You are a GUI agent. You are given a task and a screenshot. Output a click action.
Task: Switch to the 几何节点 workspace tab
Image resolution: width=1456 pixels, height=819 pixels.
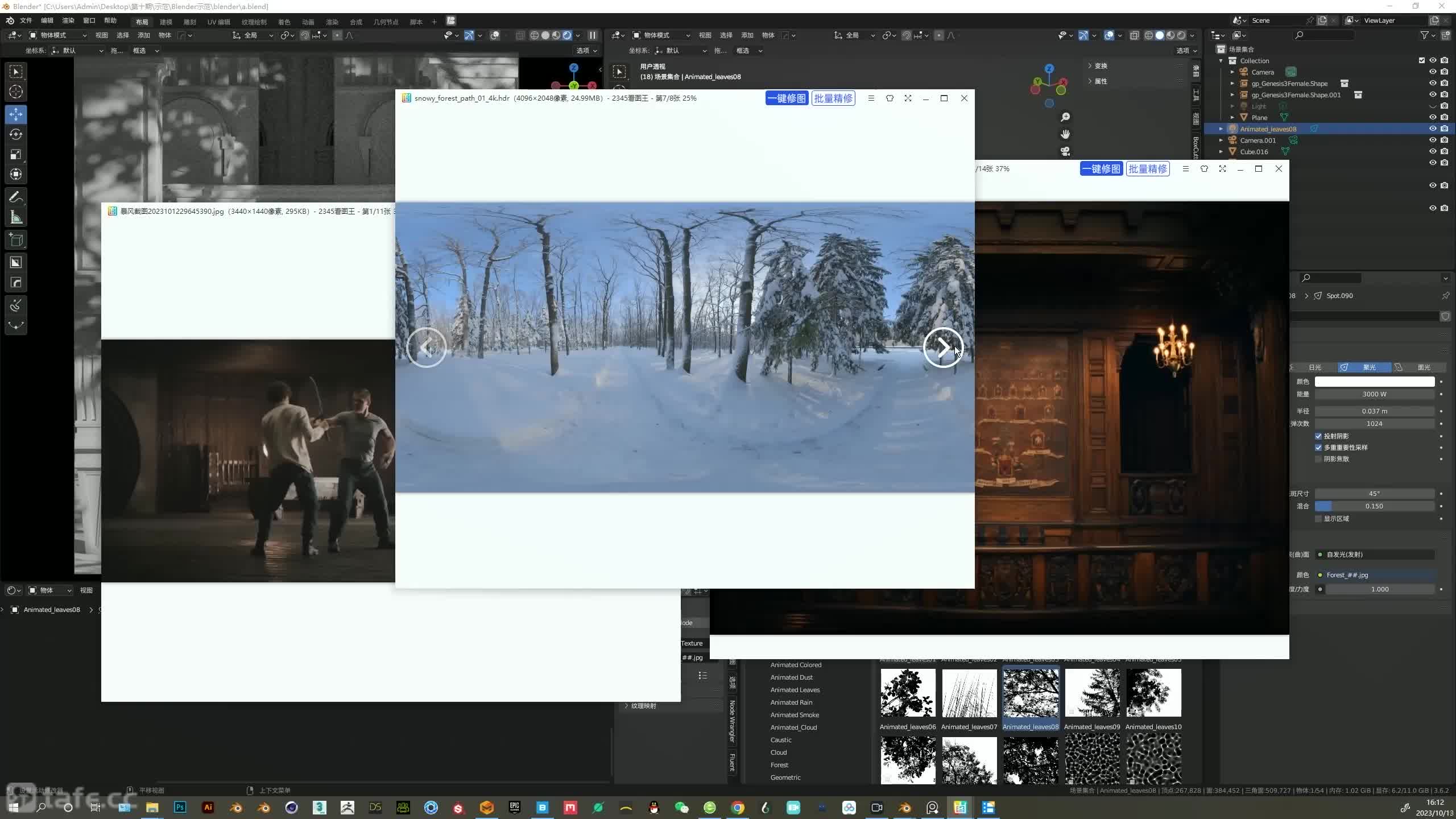386,22
